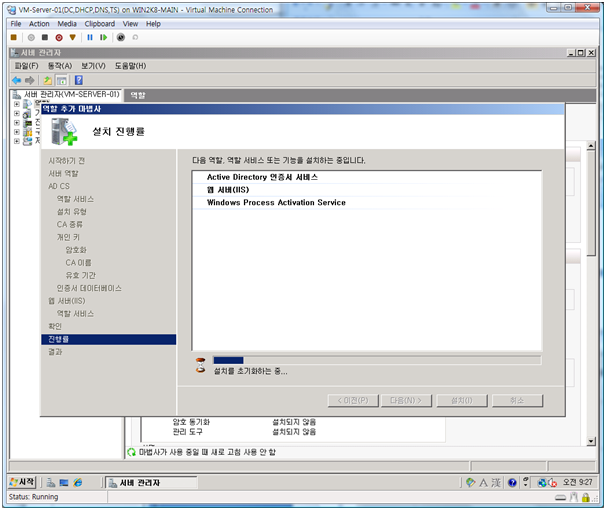This screenshot has height=510, width=606.
Task: Click the network status tray icon
Action: point(542,483)
